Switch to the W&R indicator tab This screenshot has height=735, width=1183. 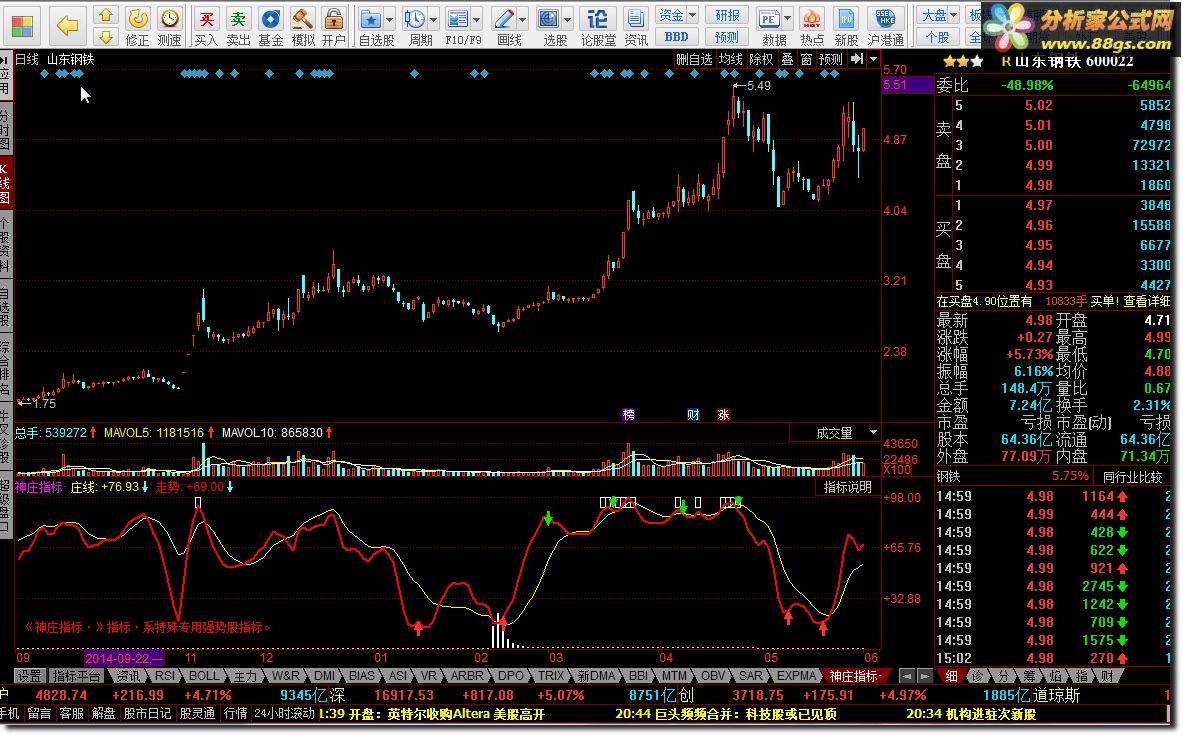point(285,676)
